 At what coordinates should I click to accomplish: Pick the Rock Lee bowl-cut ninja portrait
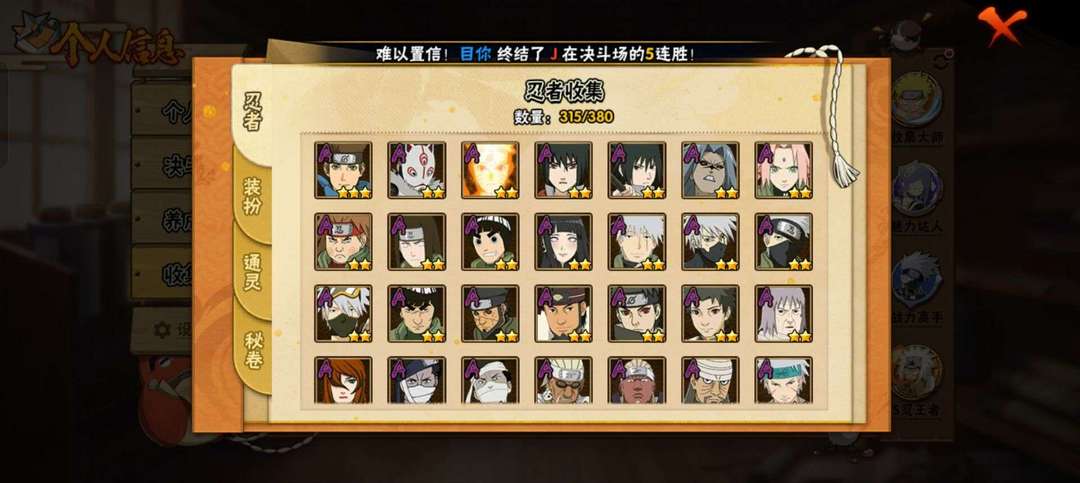[490, 241]
